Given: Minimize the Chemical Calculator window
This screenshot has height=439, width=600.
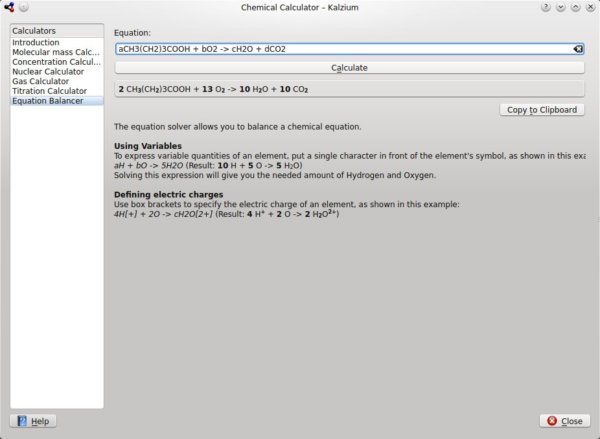Looking at the screenshot, I should (x=561, y=7).
